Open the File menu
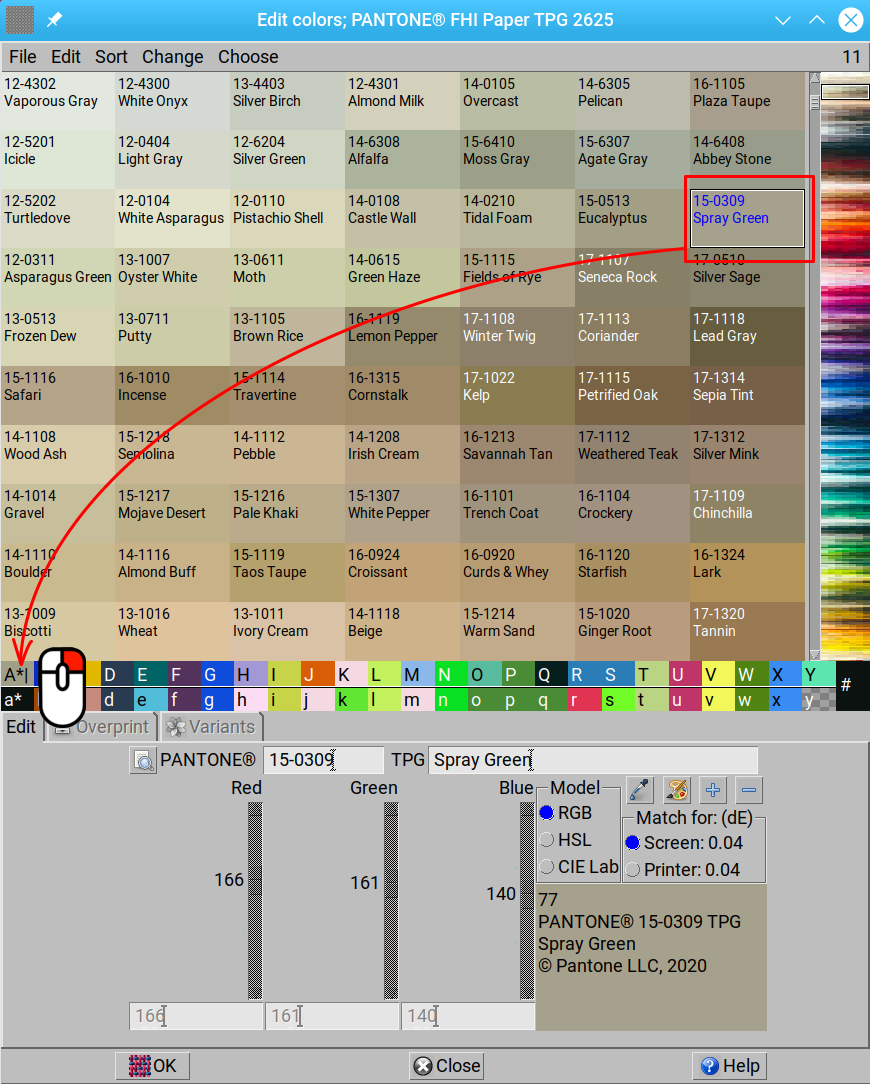Screen dimensions: 870x1084 click(x=23, y=57)
